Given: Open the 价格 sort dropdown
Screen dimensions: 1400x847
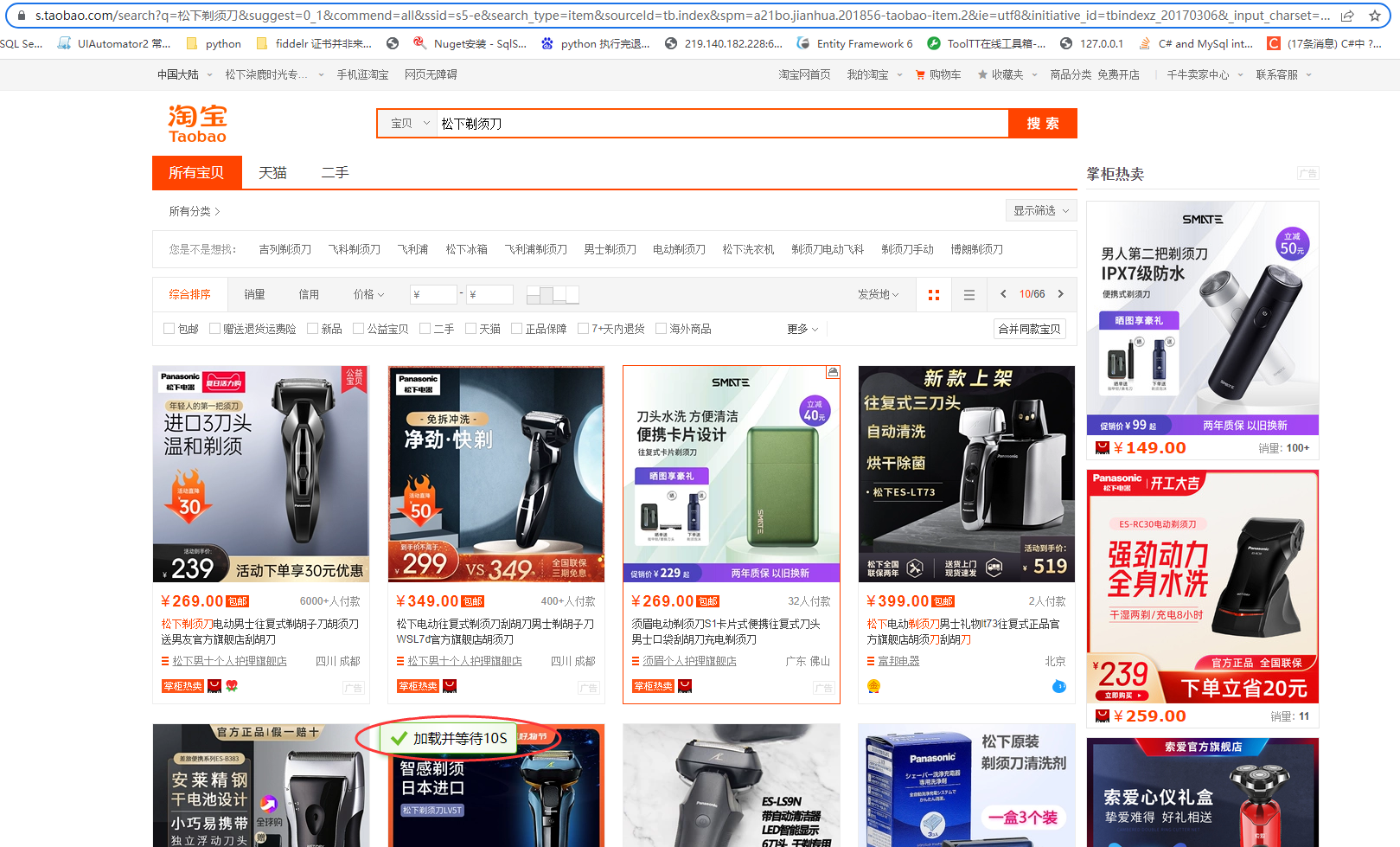Looking at the screenshot, I should 368,295.
